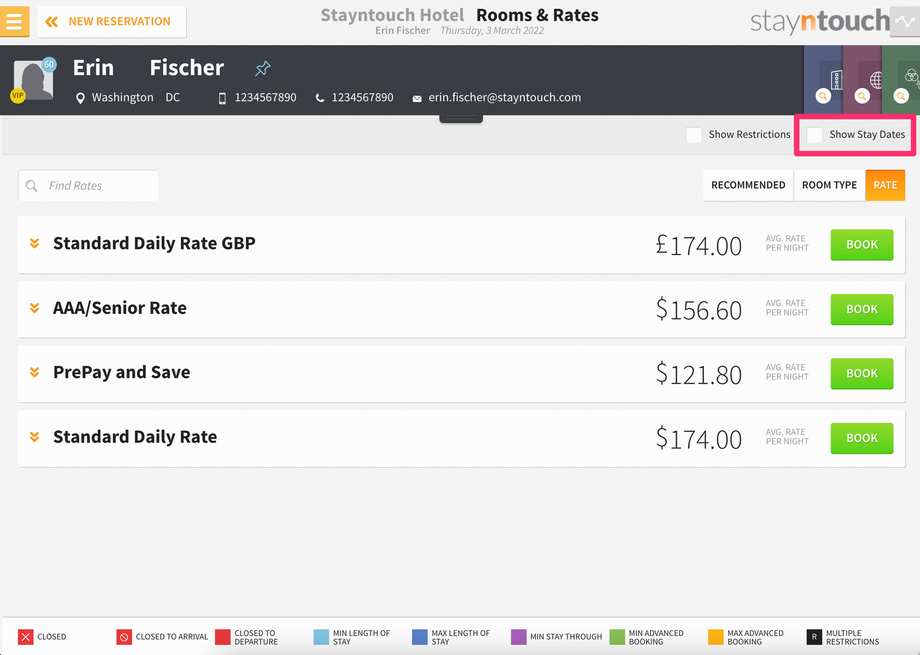
Task: Book the PrePay and Save rate
Action: click(x=861, y=374)
